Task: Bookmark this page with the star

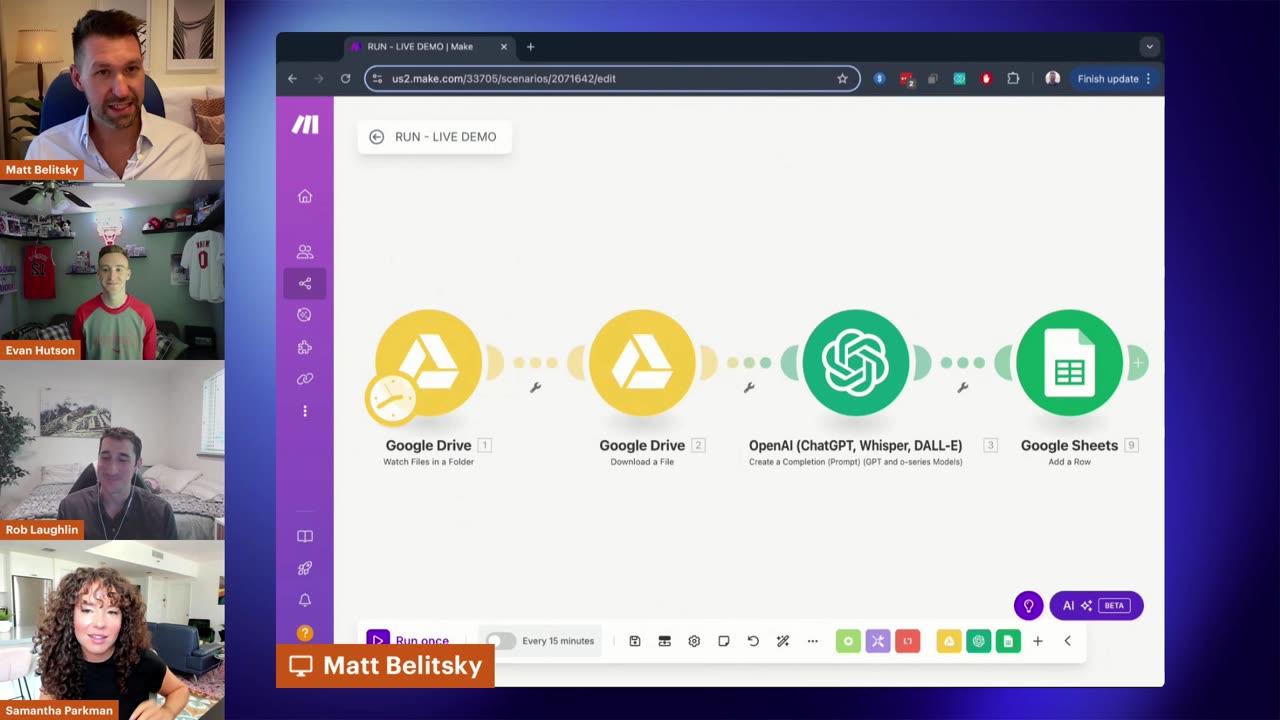Action: [842, 79]
